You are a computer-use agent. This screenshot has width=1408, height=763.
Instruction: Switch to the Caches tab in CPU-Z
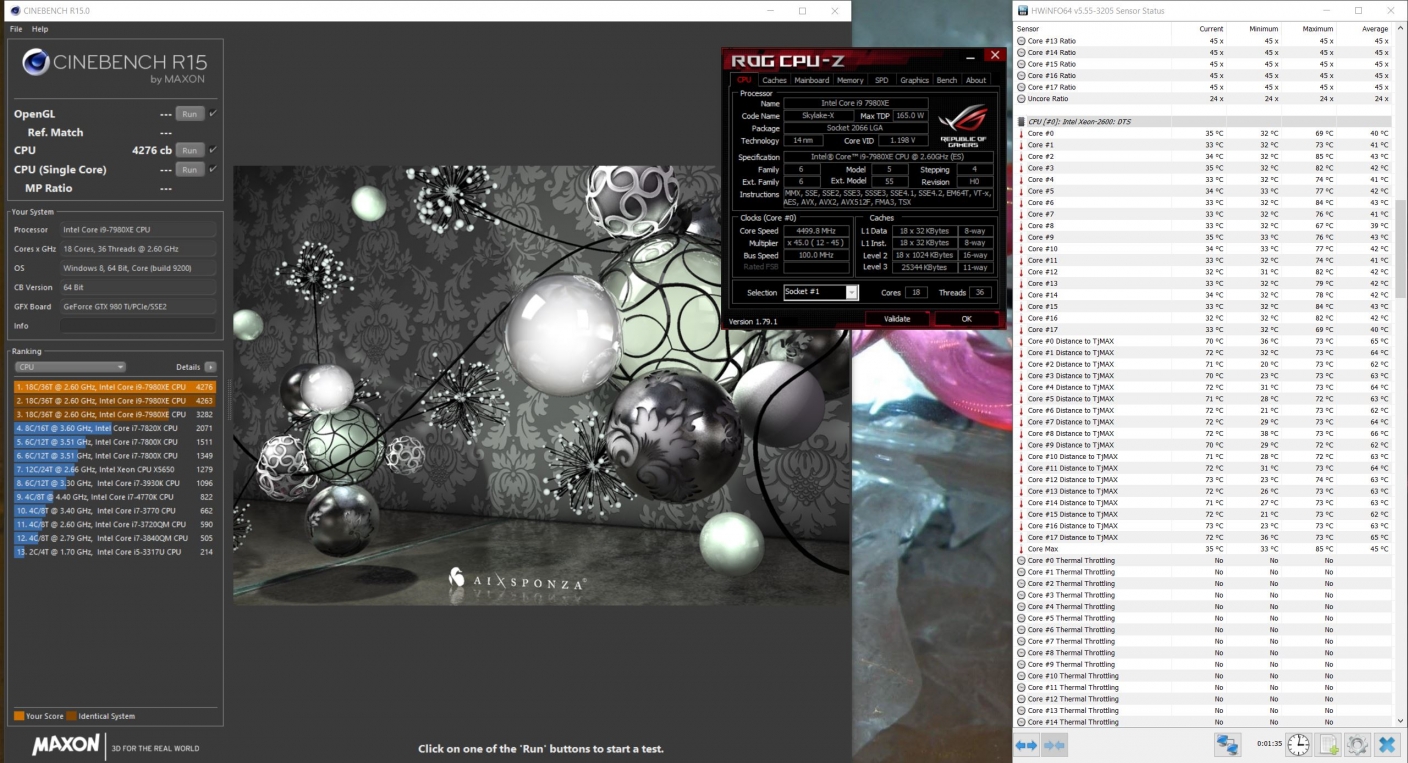(x=774, y=80)
